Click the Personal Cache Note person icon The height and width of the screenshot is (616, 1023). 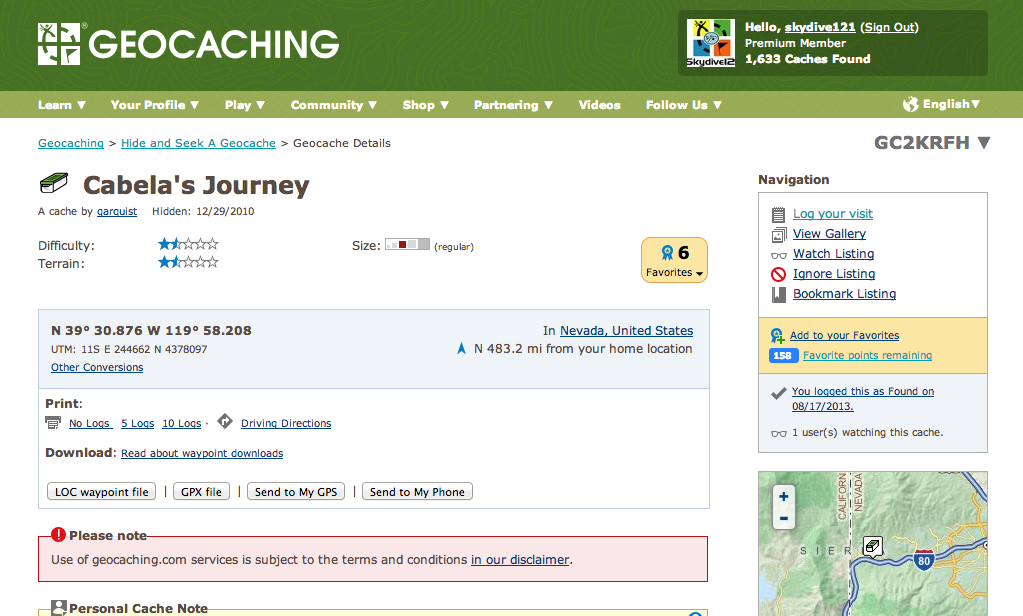pos(59,608)
